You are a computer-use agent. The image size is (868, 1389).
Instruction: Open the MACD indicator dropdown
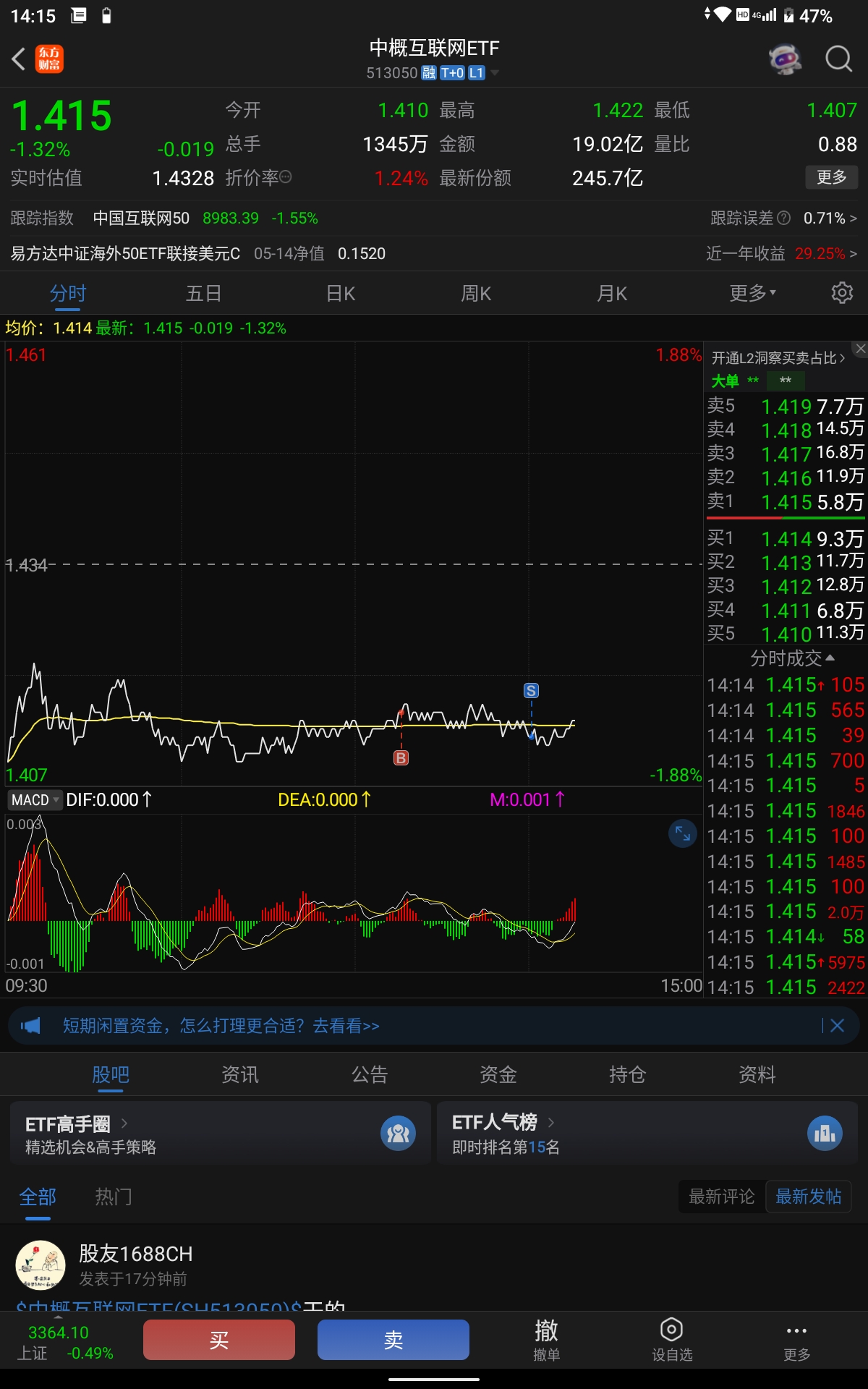click(x=35, y=799)
